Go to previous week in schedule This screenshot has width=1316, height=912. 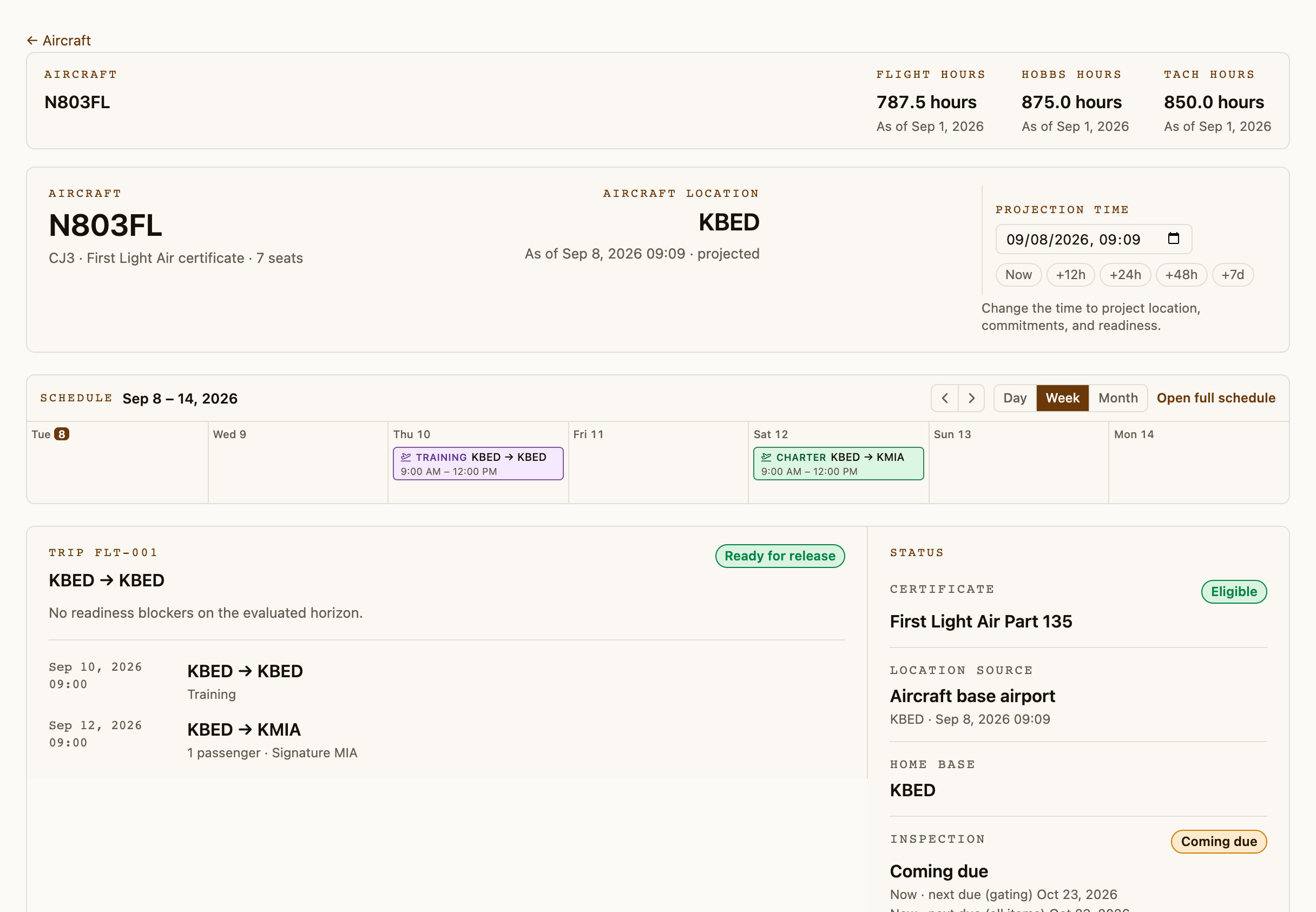[x=944, y=398]
